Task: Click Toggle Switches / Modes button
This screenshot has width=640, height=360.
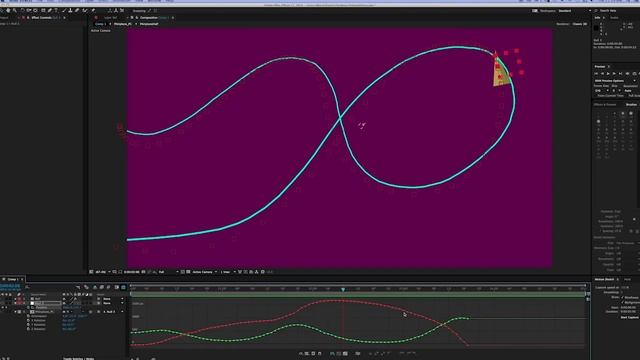Action: click(x=78, y=359)
